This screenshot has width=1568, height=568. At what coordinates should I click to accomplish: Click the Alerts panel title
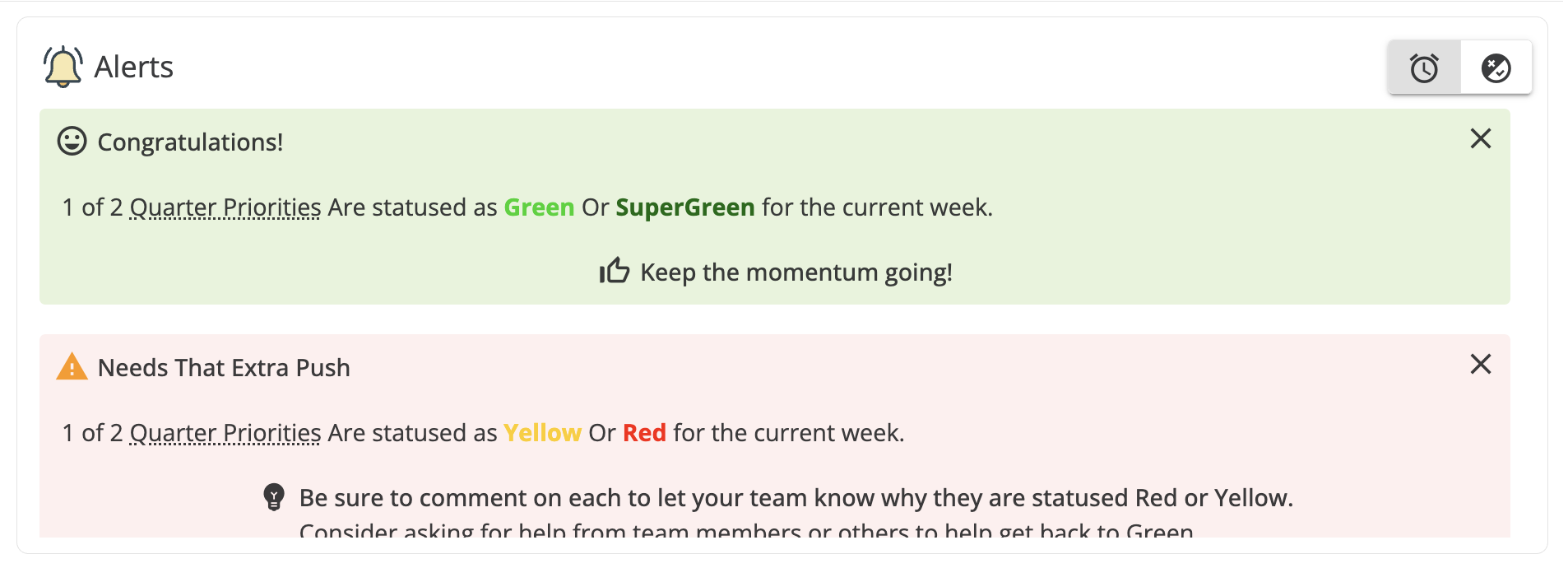(133, 67)
